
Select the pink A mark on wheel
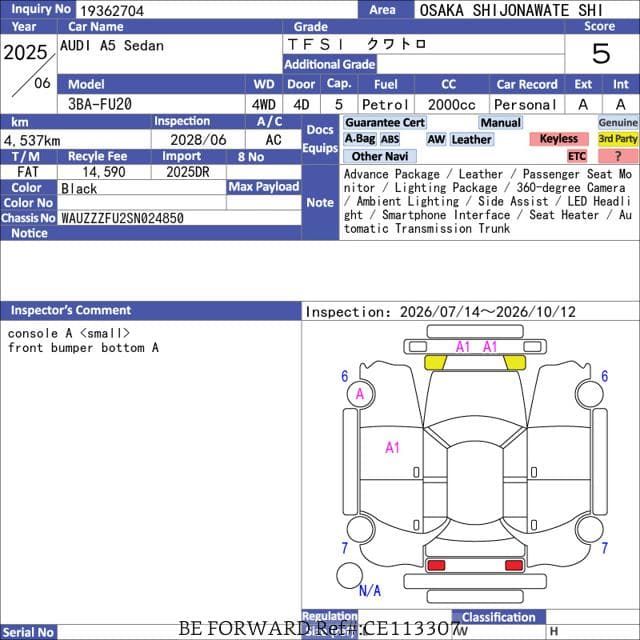coord(360,394)
